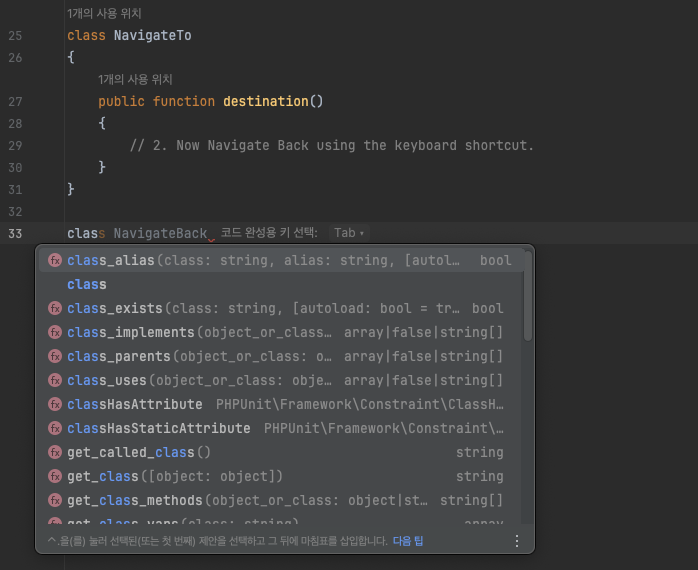The image size is (698, 570).
Task: Click the public keyword on line 27
Action: 122,102
